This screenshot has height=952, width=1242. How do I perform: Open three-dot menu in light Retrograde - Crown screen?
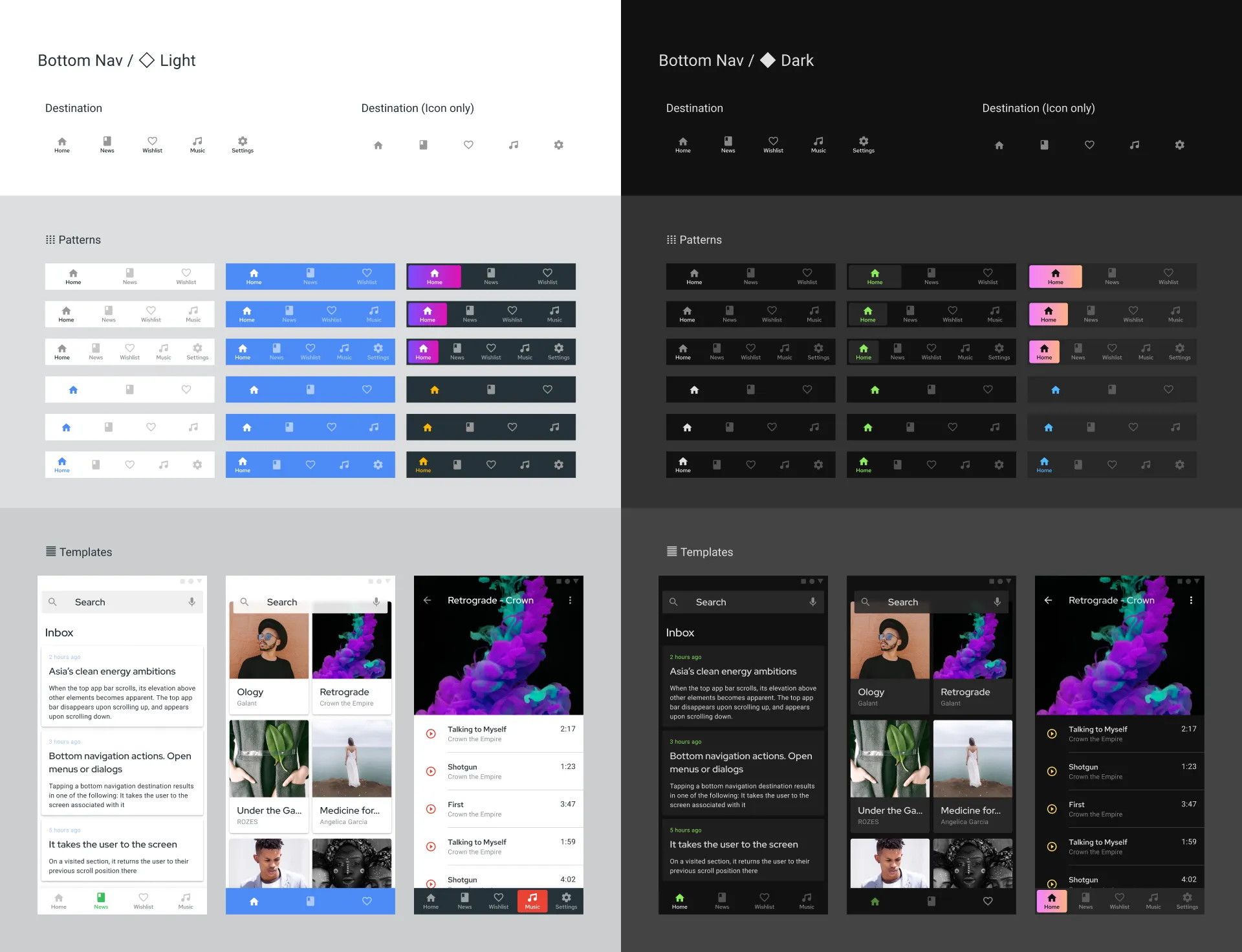pyautogui.click(x=570, y=600)
